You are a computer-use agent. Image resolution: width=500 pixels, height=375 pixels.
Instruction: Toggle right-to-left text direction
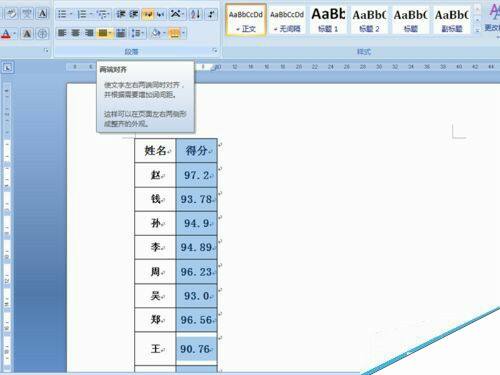point(161,14)
